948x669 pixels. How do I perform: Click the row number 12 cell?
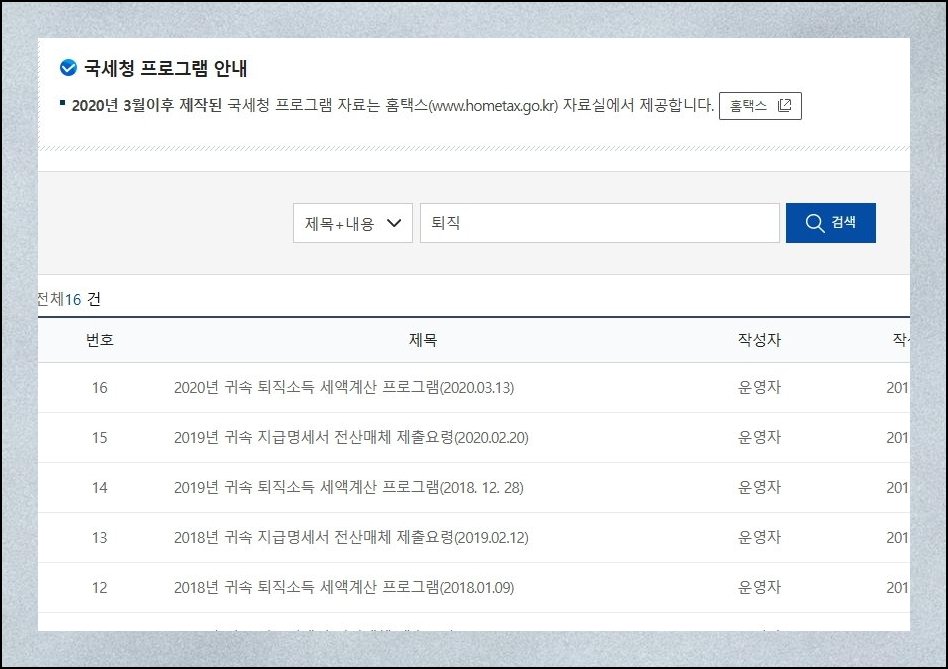pos(100,587)
